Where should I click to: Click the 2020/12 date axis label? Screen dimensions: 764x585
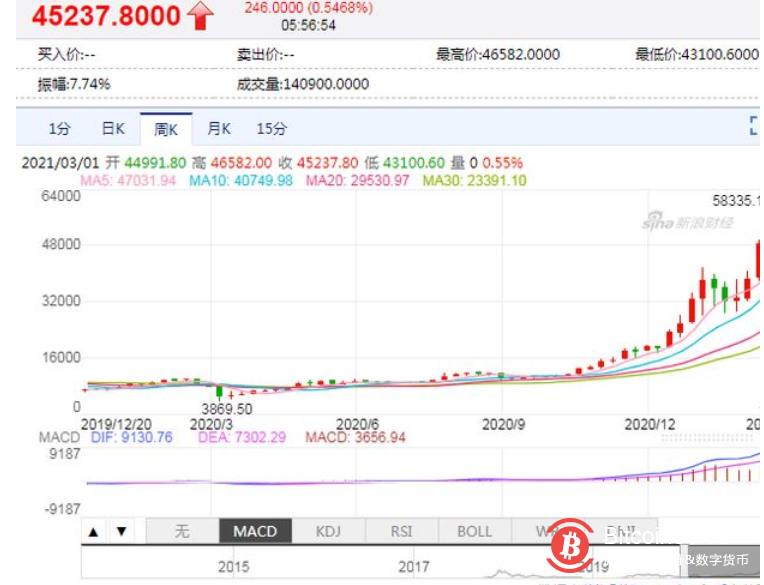tap(650, 424)
